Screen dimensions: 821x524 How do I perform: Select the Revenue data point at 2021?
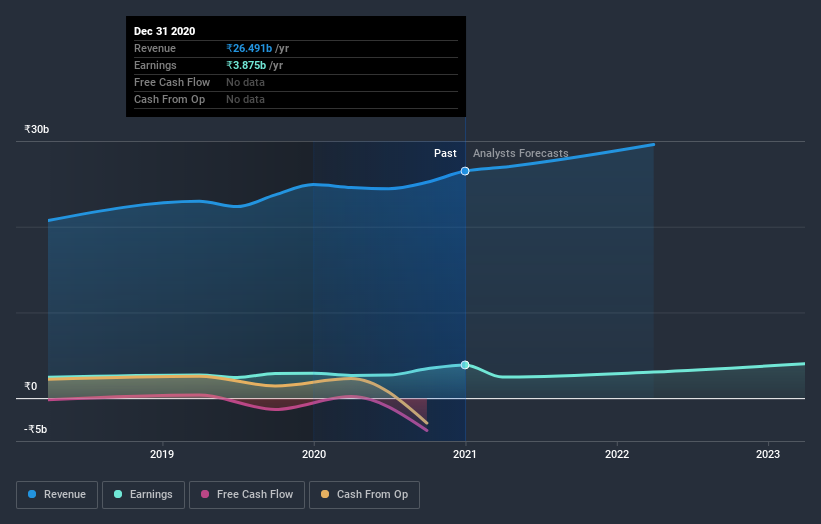click(x=465, y=171)
